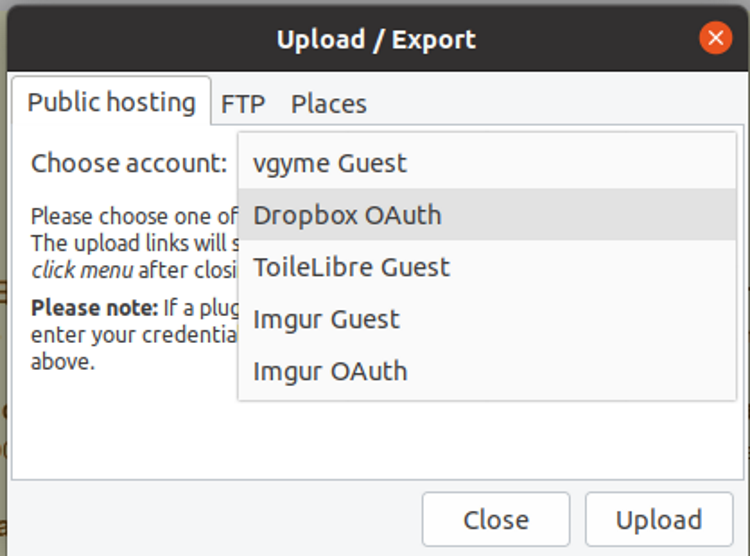The height and width of the screenshot is (556, 750).
Task: Click the Upload / Export title bar text
Action: pyautogui.click(x=376, y=40)
